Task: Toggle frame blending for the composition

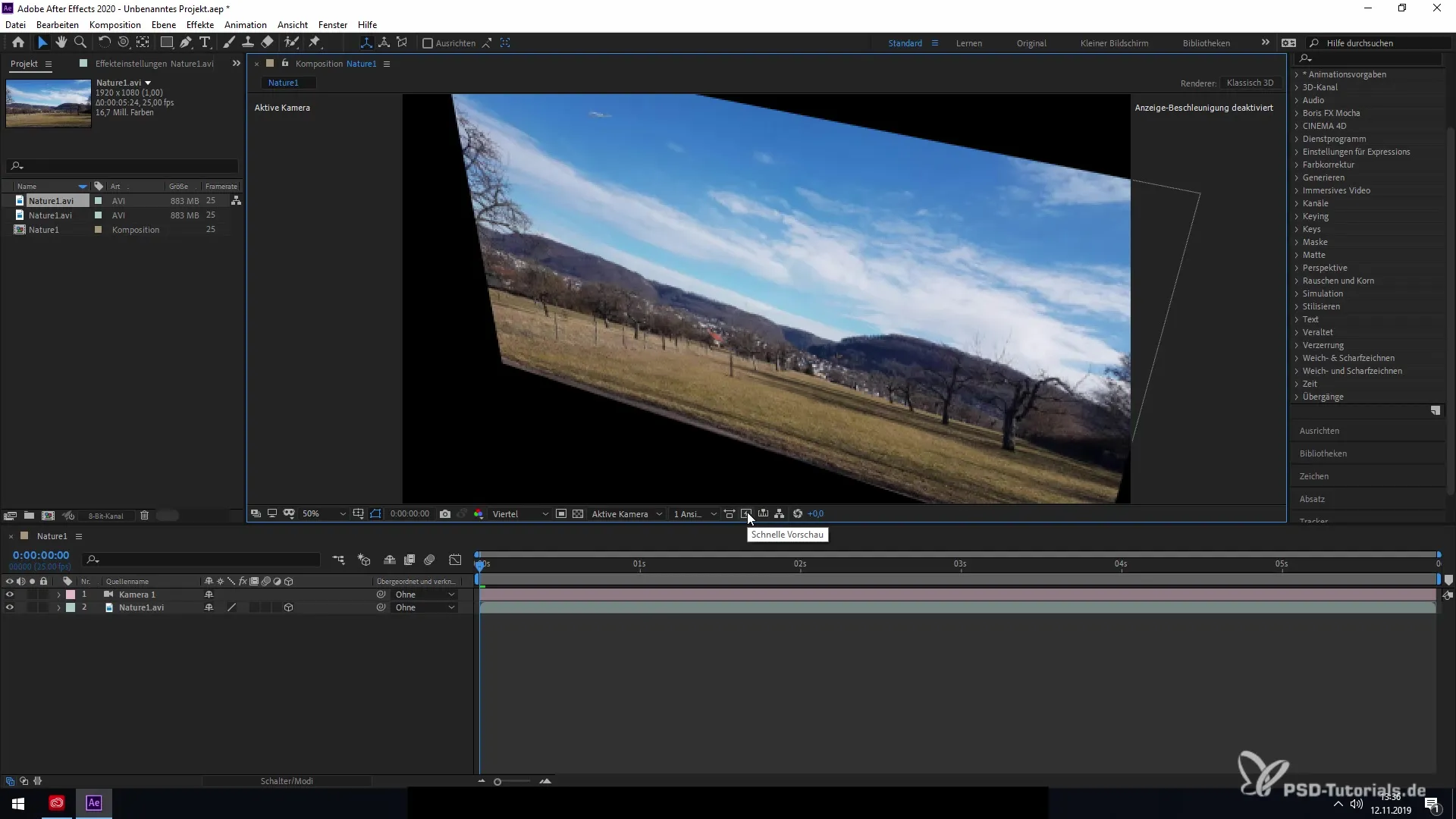Action: (409, 560)
